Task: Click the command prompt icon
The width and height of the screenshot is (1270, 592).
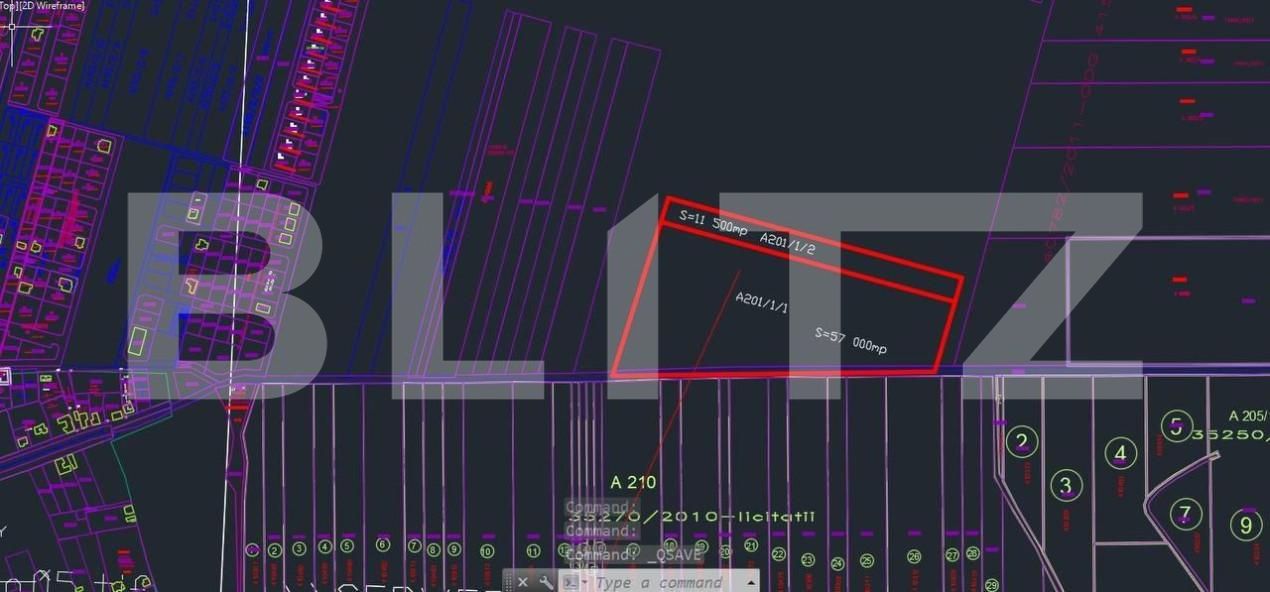Action: (568, 582)
